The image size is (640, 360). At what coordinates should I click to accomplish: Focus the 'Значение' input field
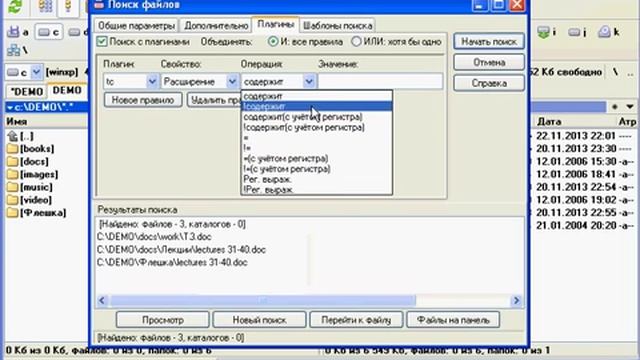tap(380, 82)
